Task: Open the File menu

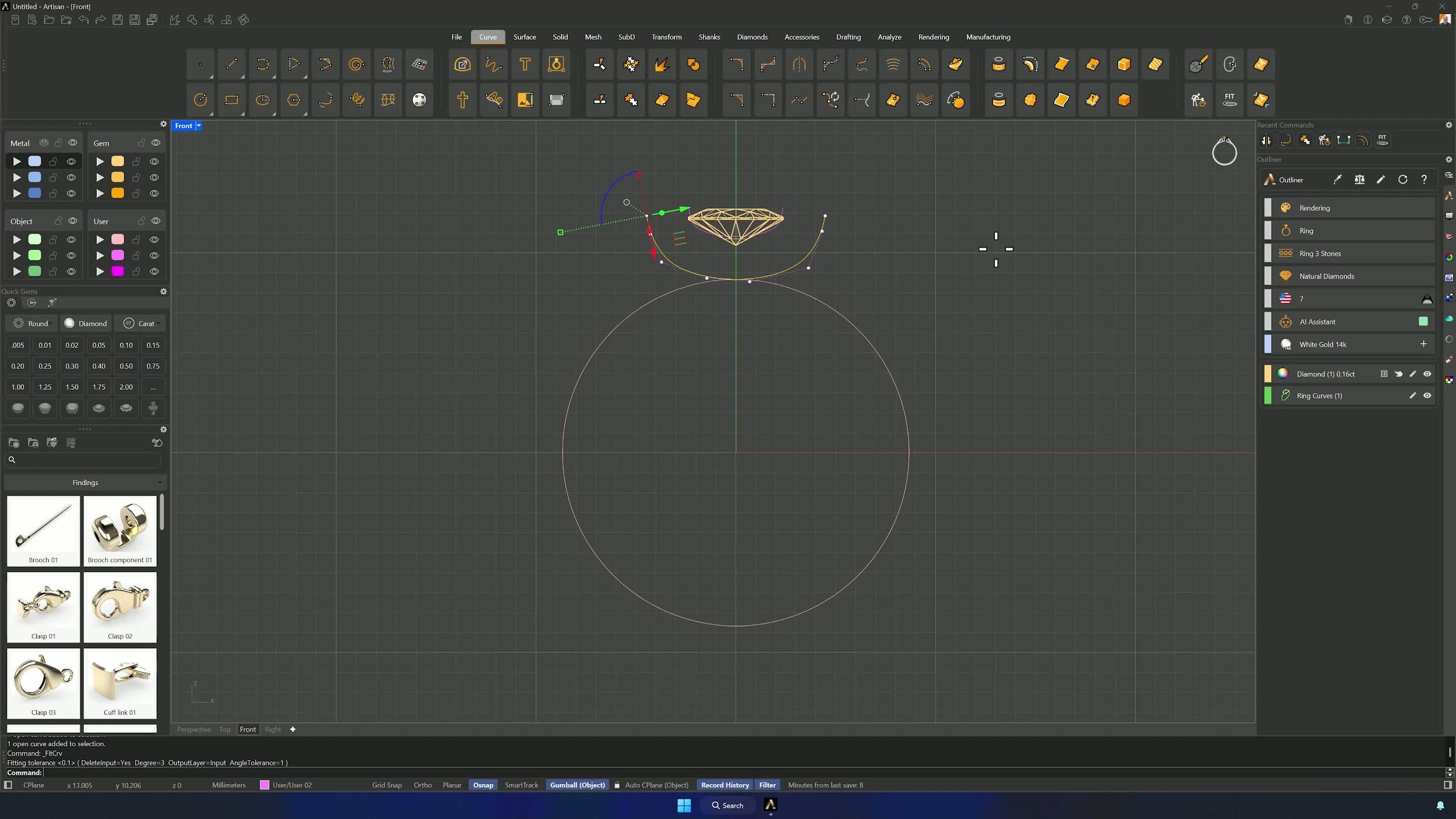Action: click(457, 37)
